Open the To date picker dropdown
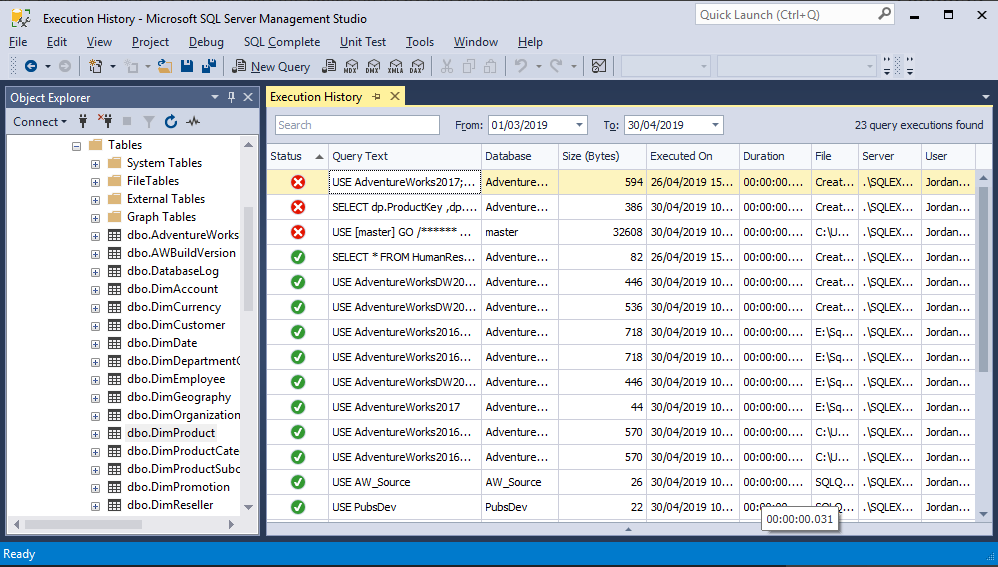Screen dimensions: 998x567 (715, 125)
